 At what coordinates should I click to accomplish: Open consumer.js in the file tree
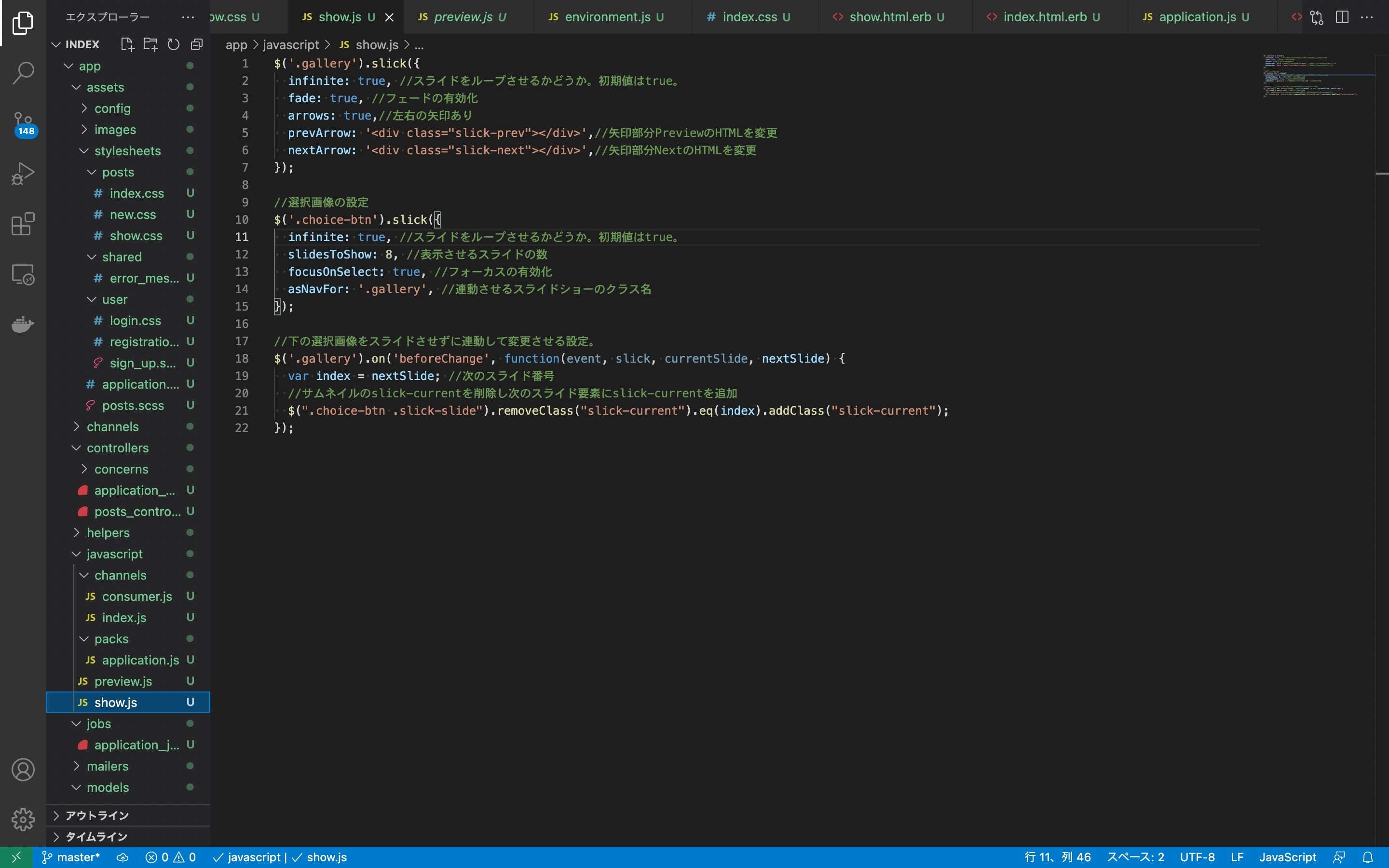[136, 597]
